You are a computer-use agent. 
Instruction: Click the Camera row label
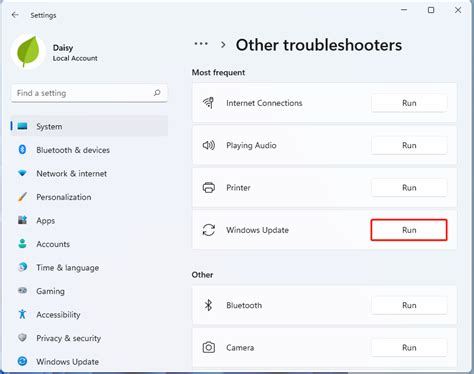pos(240,348)
